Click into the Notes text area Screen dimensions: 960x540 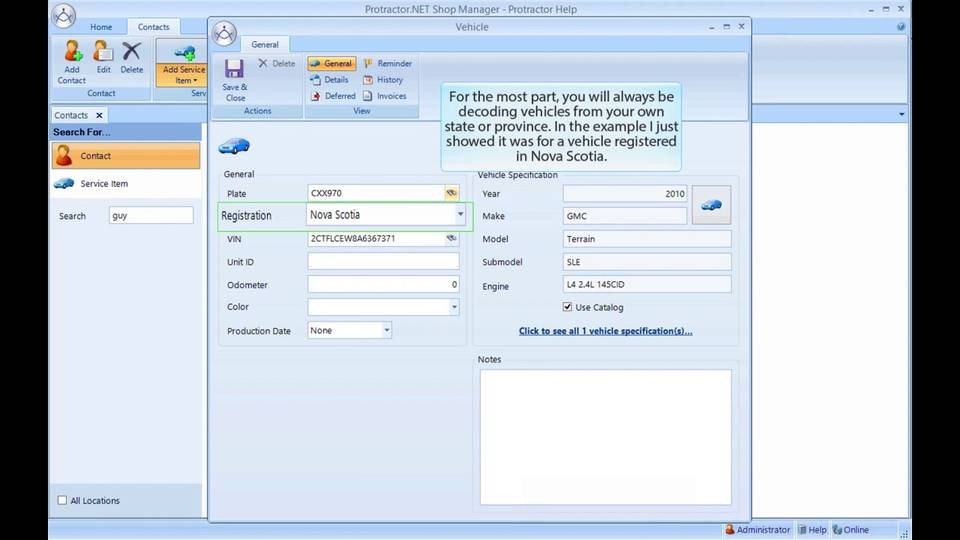click(606, 437)
